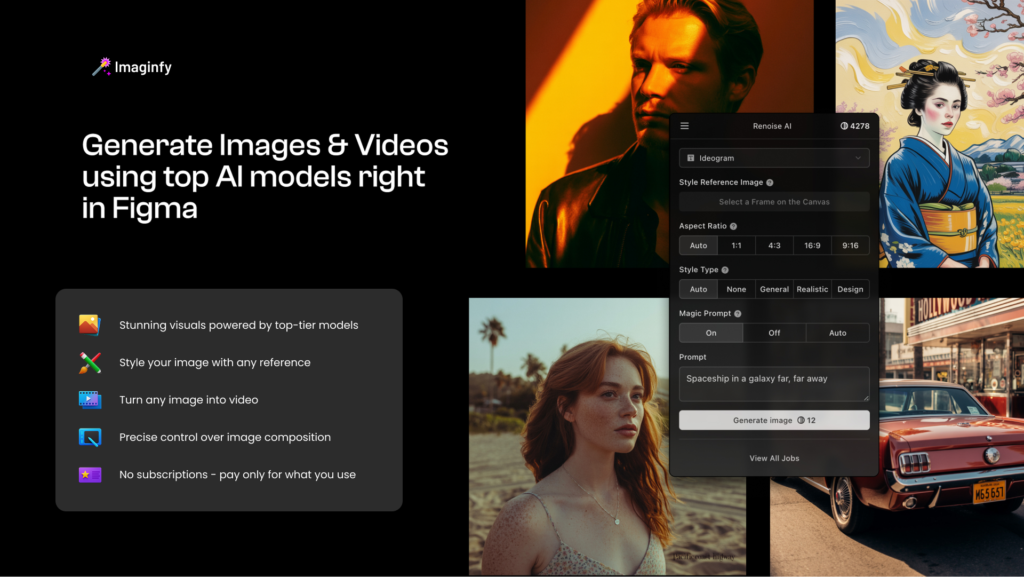Turn Magic Prompt Off

coord(774,333)
